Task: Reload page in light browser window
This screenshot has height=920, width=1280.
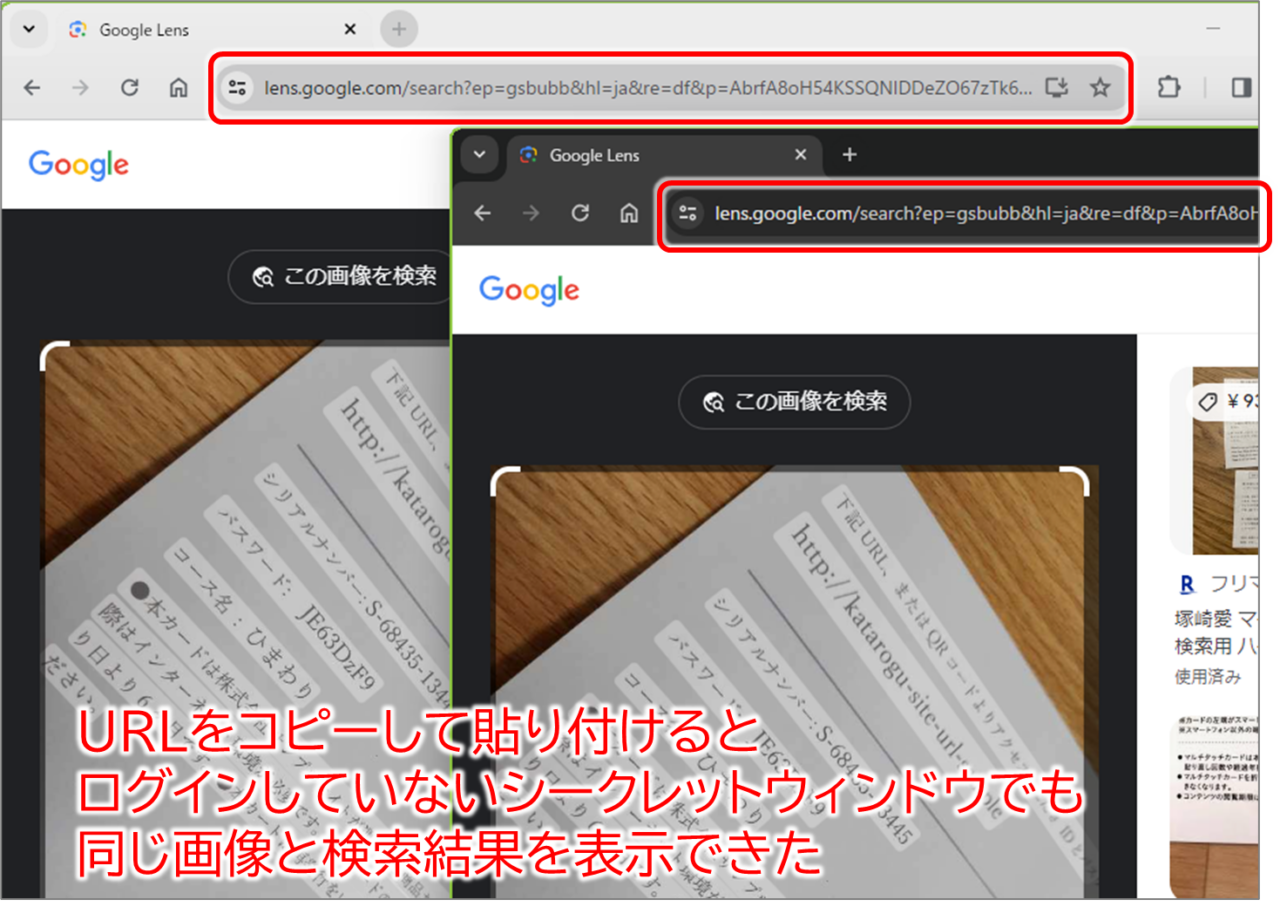Action: (x=129, y=88)
